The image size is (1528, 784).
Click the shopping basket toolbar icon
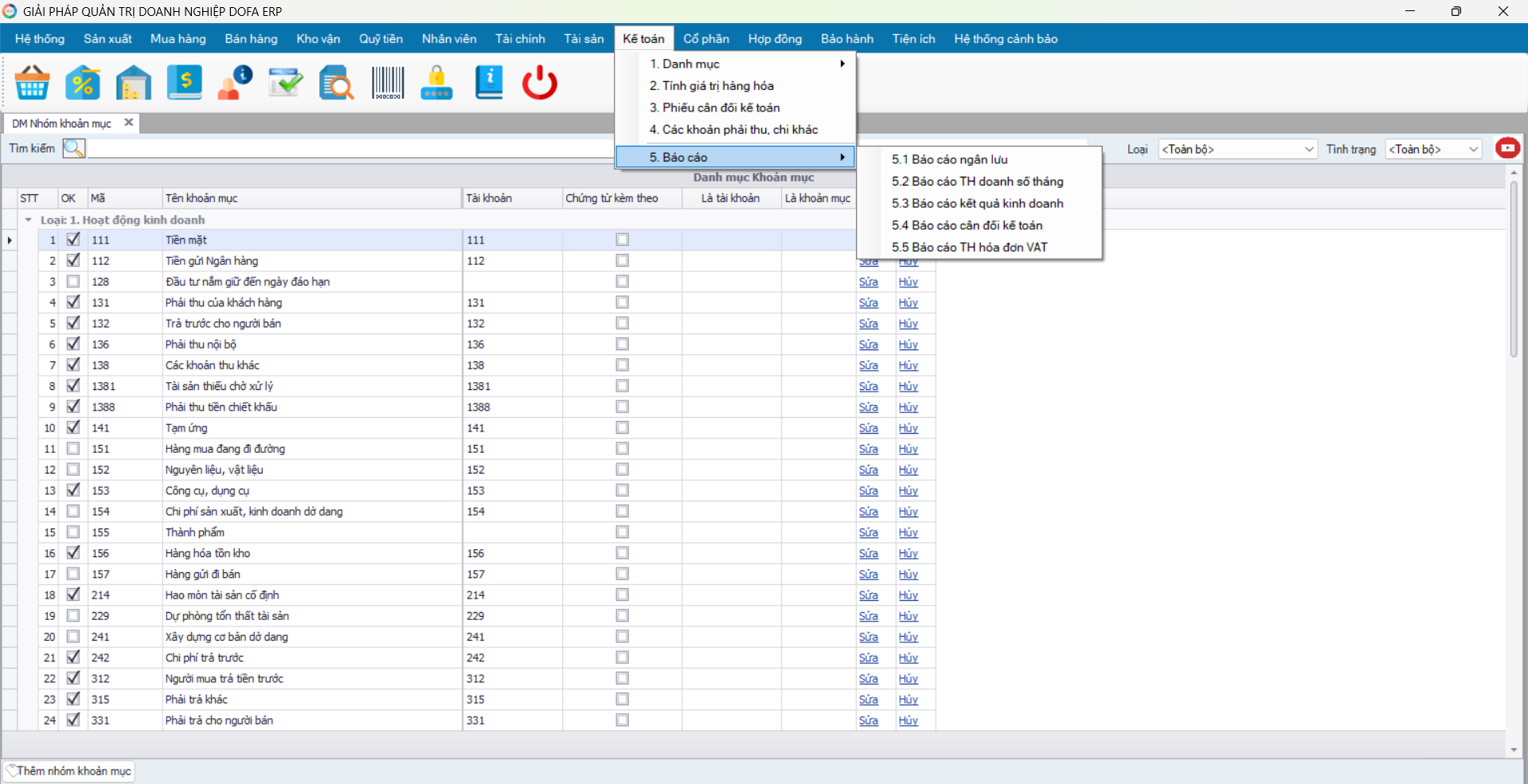tap(32, 83)
